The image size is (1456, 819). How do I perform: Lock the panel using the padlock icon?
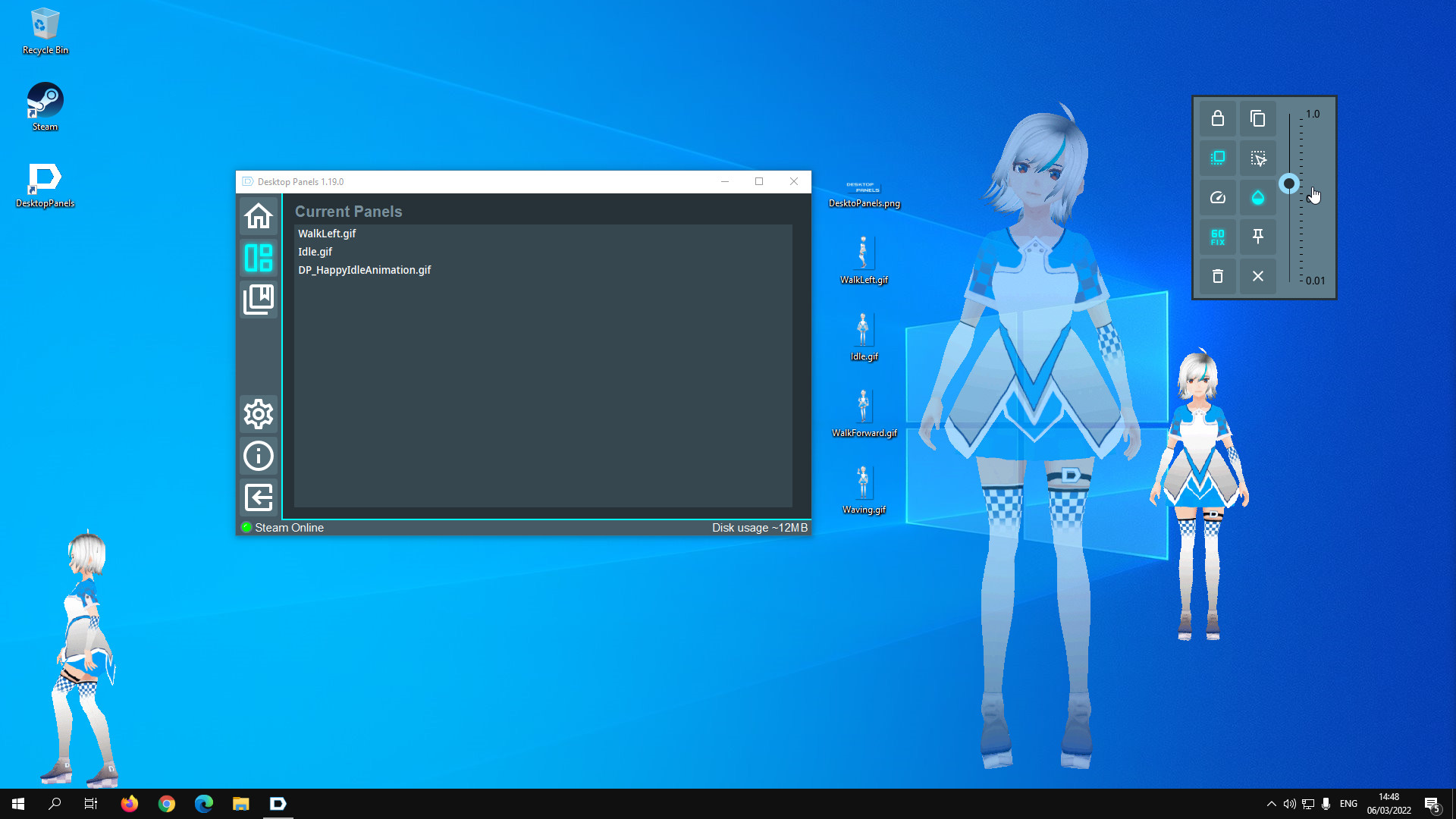pyautogui.click(x=1218, y=118)
